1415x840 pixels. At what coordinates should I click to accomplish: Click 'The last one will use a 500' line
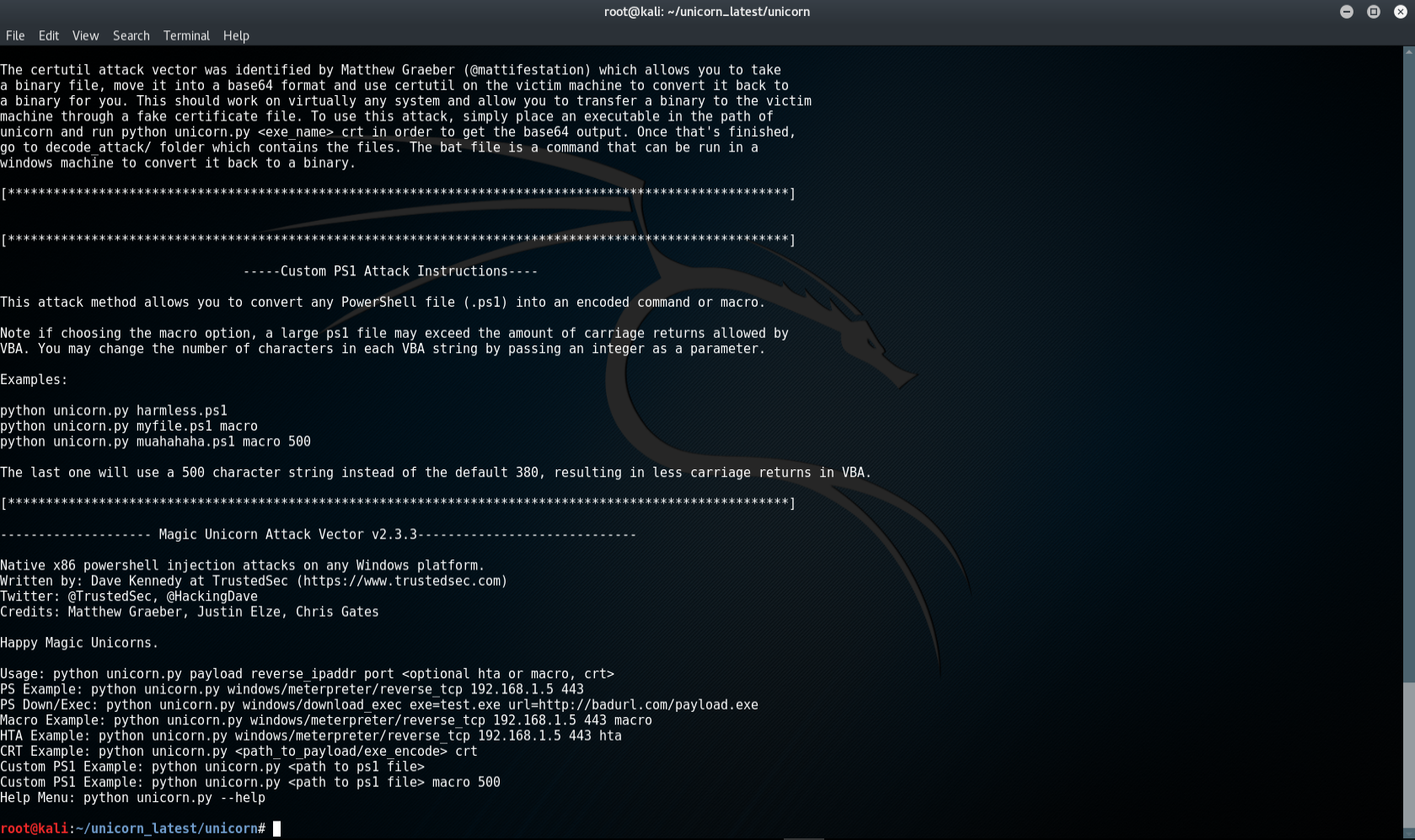point(436,473)
